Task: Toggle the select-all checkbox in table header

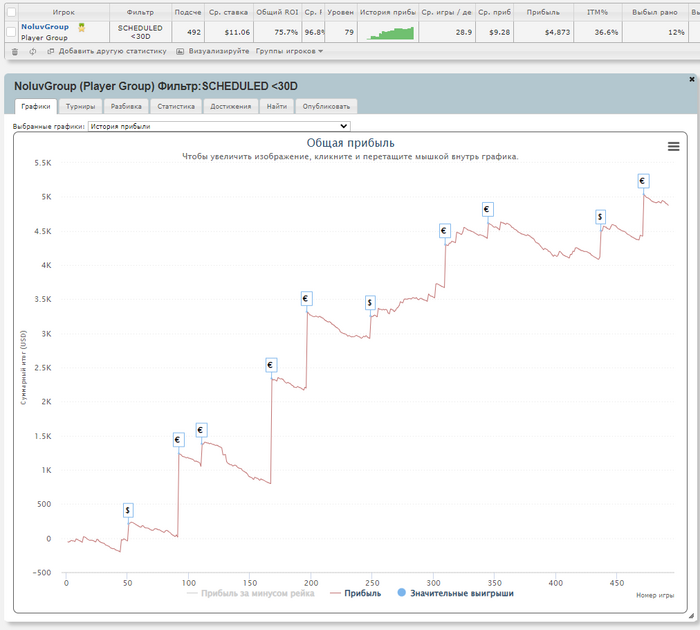Action: pos(12,13)
